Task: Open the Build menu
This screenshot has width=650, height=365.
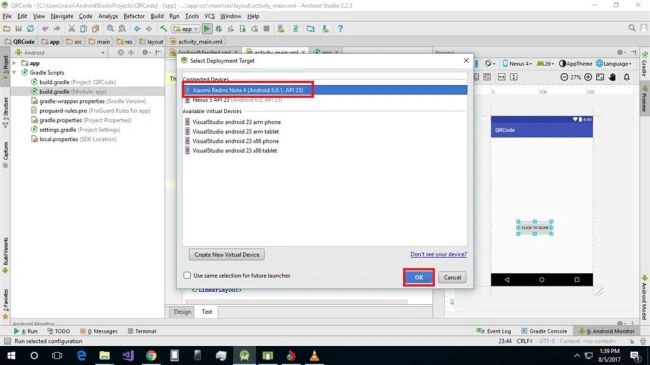Action: [x=157, y=16]
